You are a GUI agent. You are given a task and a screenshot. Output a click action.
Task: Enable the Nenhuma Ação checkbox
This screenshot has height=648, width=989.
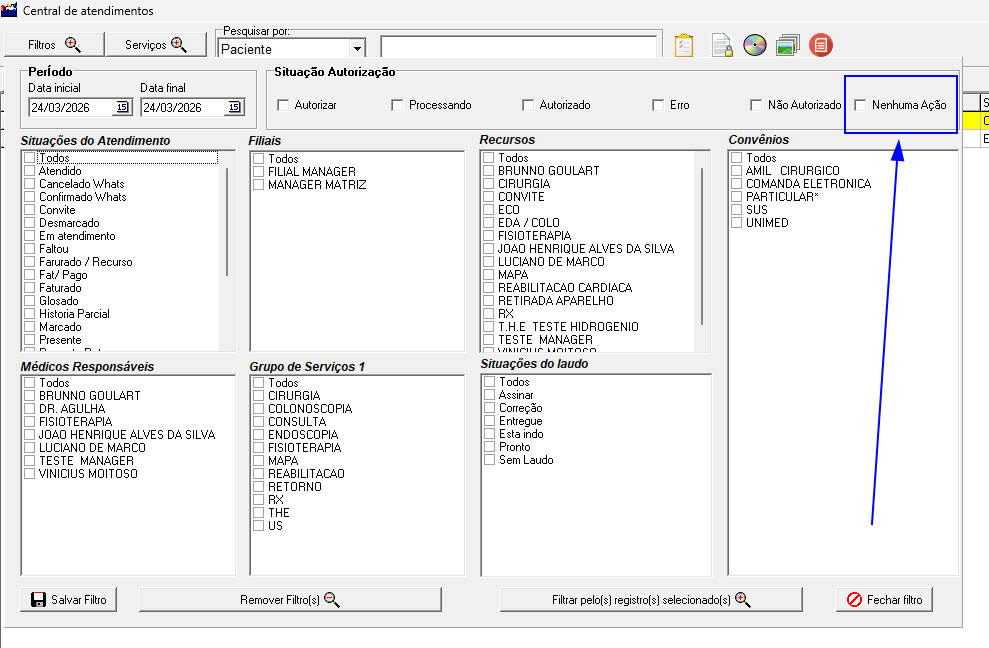(x=860, y=105)
